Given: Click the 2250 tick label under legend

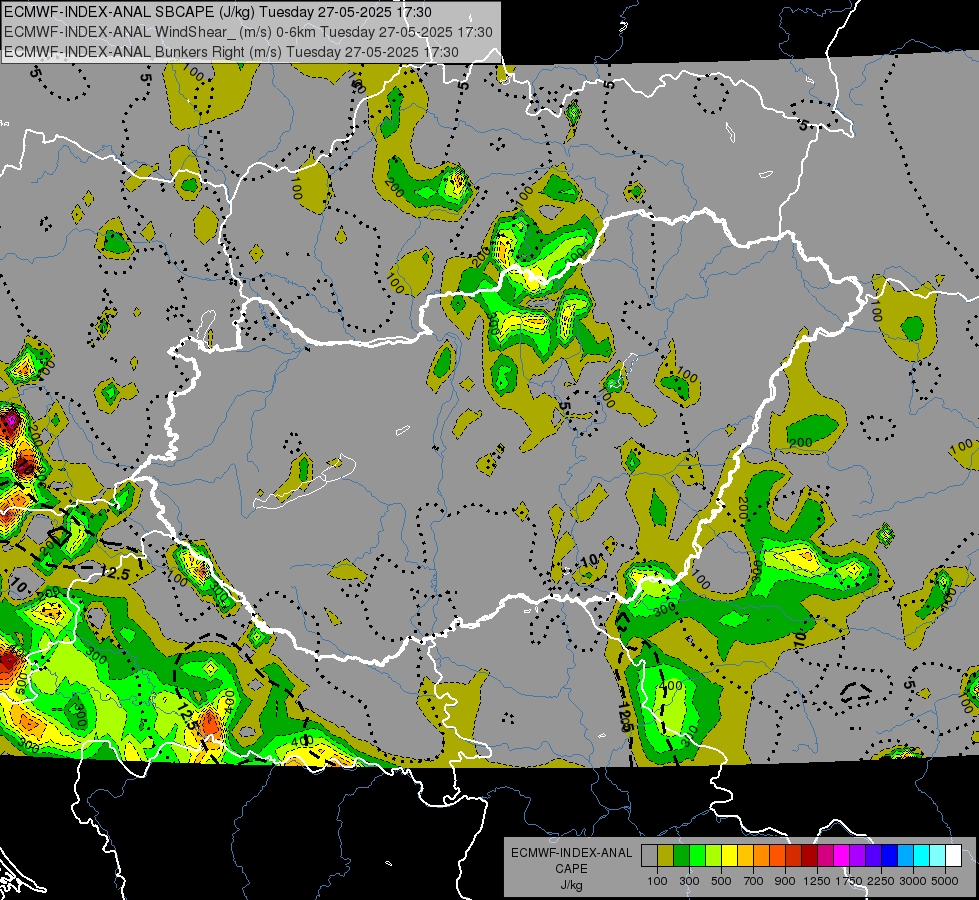Looking at the screenshot, I should point(881,881).
